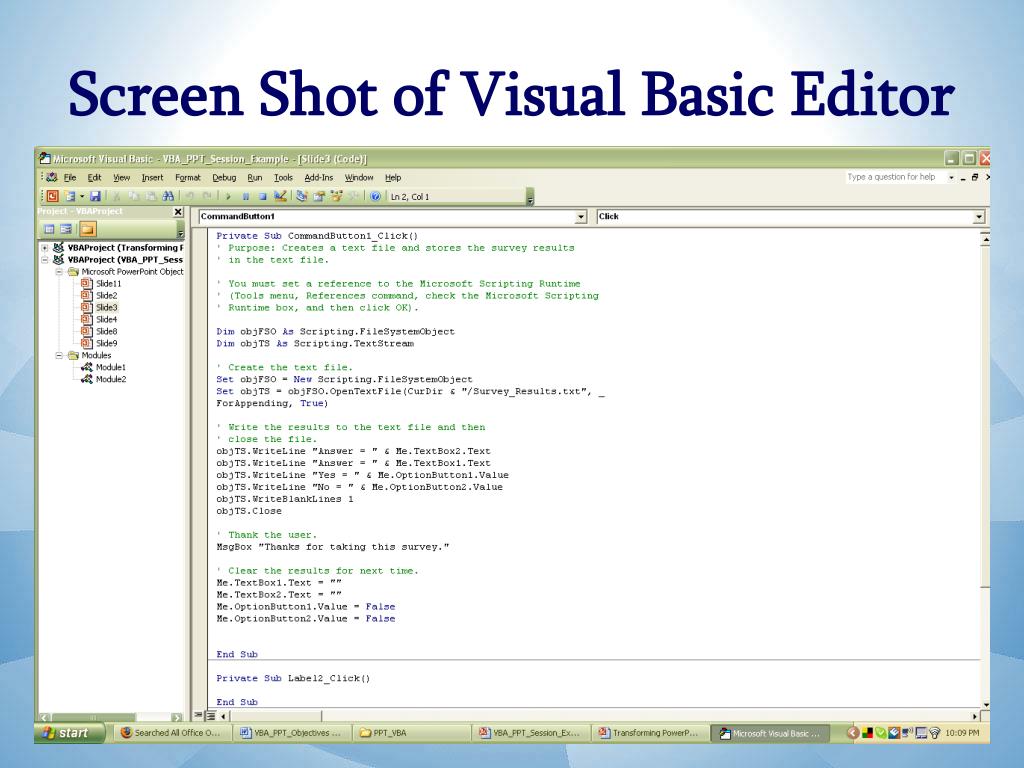Click Toggle Folders icon in Project panel
Image resolution: width=1024 pixels, height=768 pixels.
click(88, 229)
